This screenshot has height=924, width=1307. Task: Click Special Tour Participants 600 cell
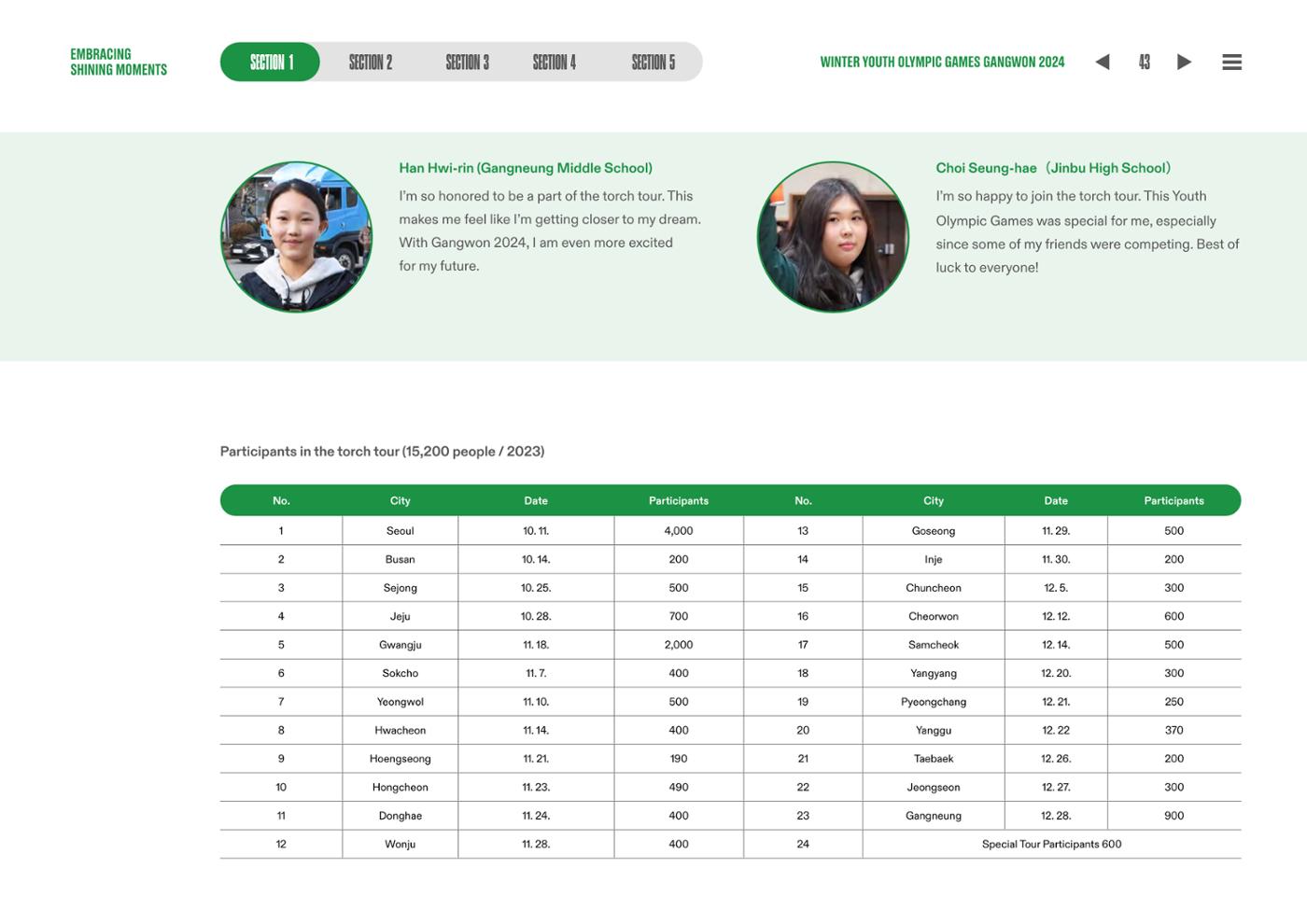[1052, 844]
